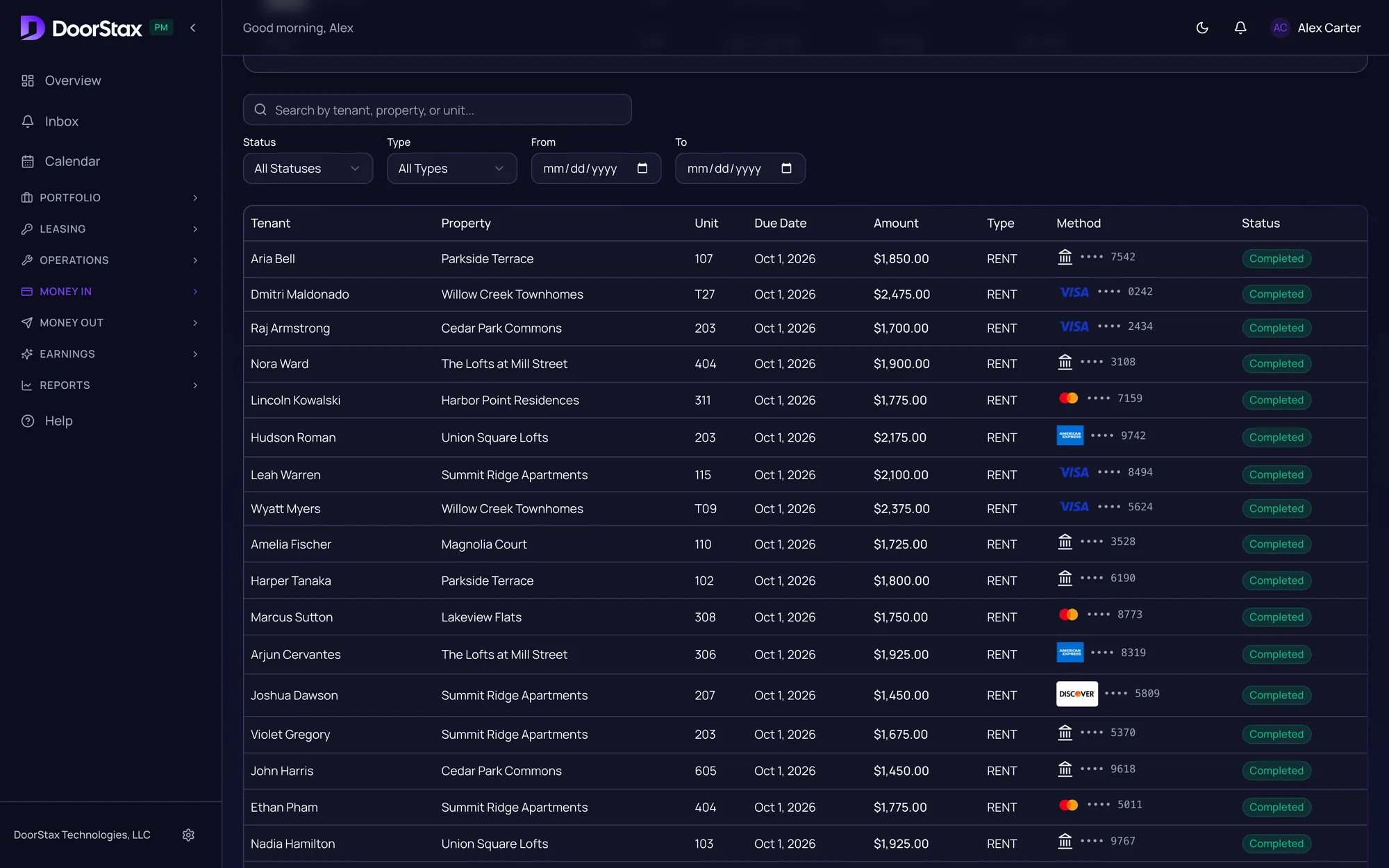Screen dimensions: 1389x868
Task: Open calendar picker in To field
Action: click(786, 168)
